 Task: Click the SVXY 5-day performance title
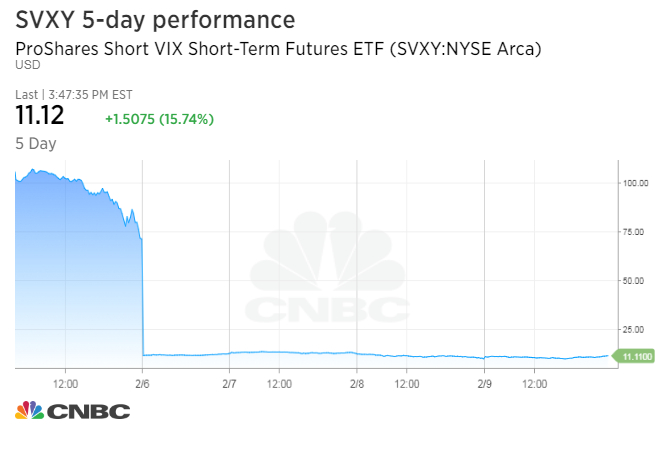point(155,20)
